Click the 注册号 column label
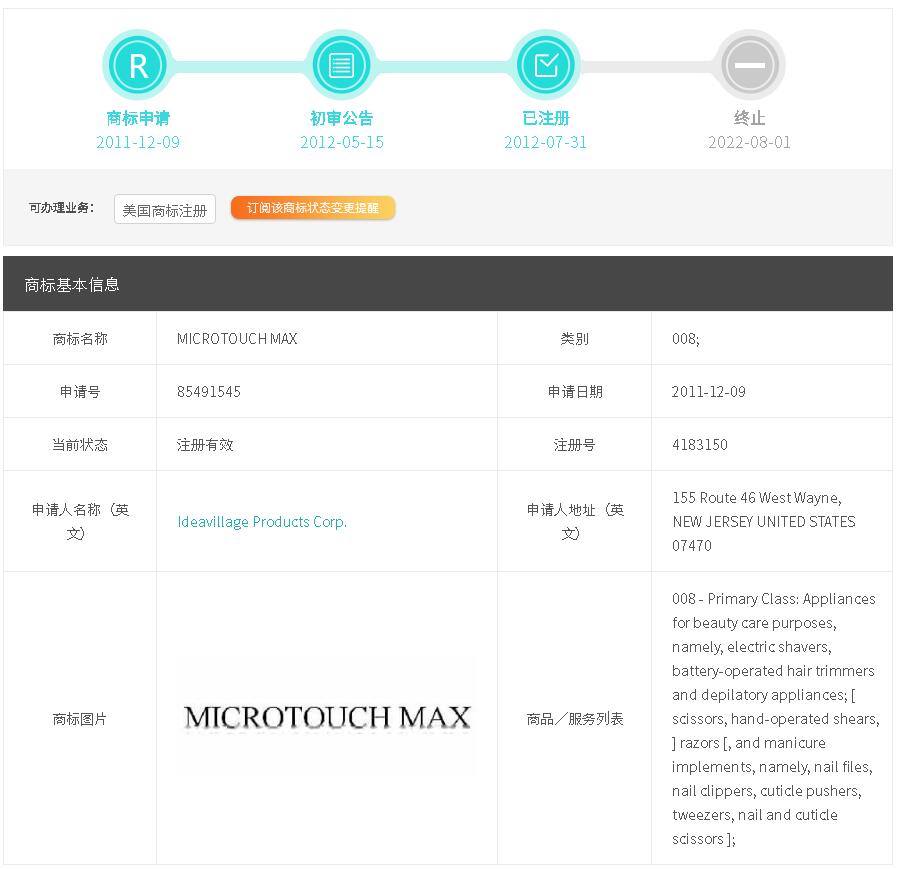 pyautogui.click(x=574, y=445)
